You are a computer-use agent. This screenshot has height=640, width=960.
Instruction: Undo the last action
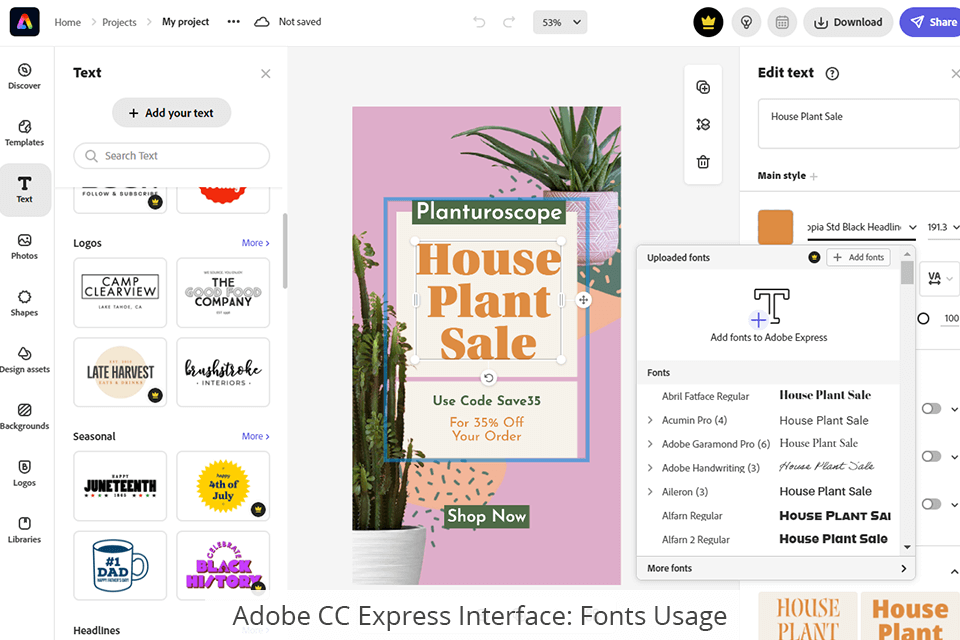[479, 22]
